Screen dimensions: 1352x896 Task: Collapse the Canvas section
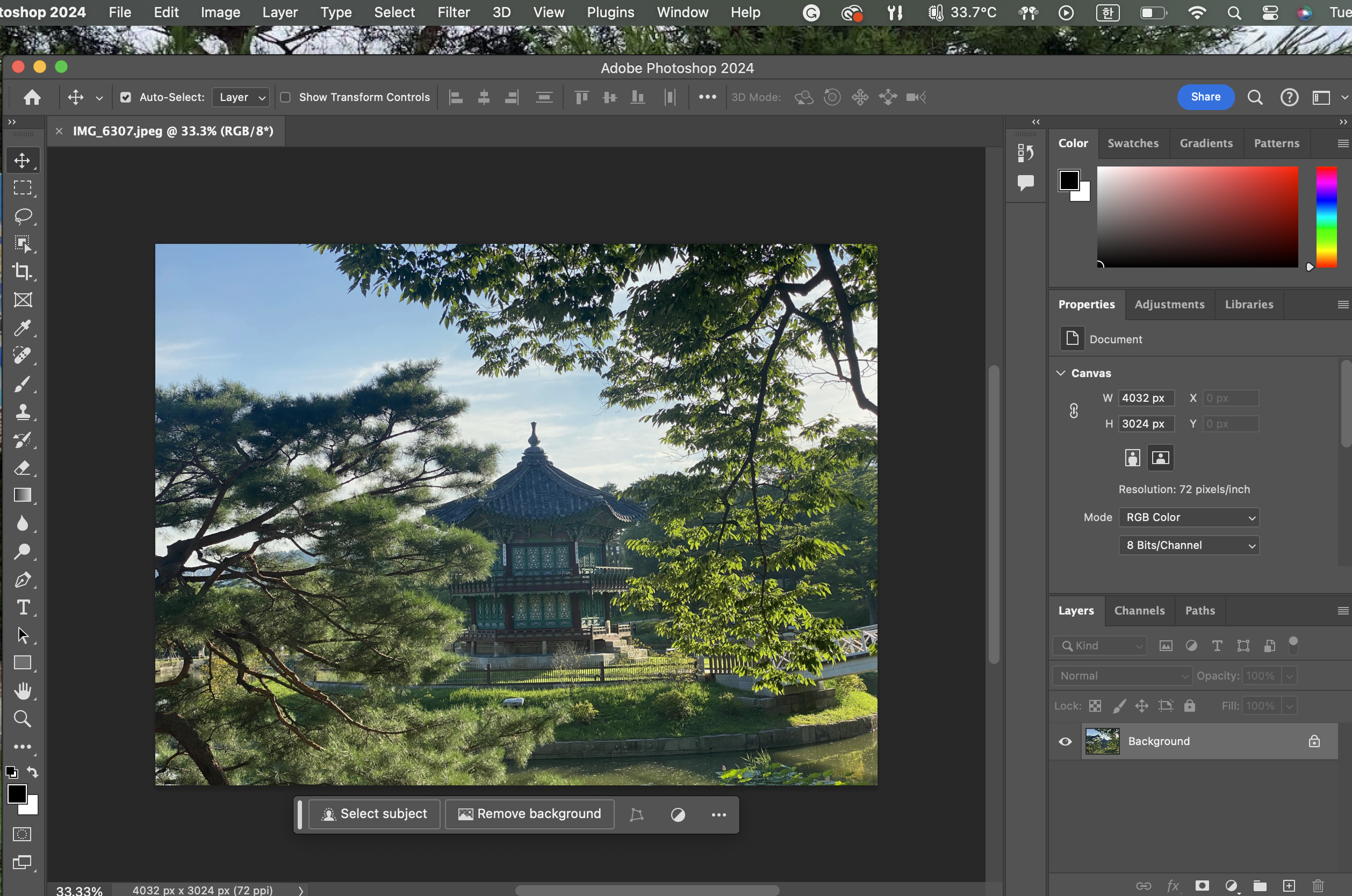click(x=1061, y=373)
